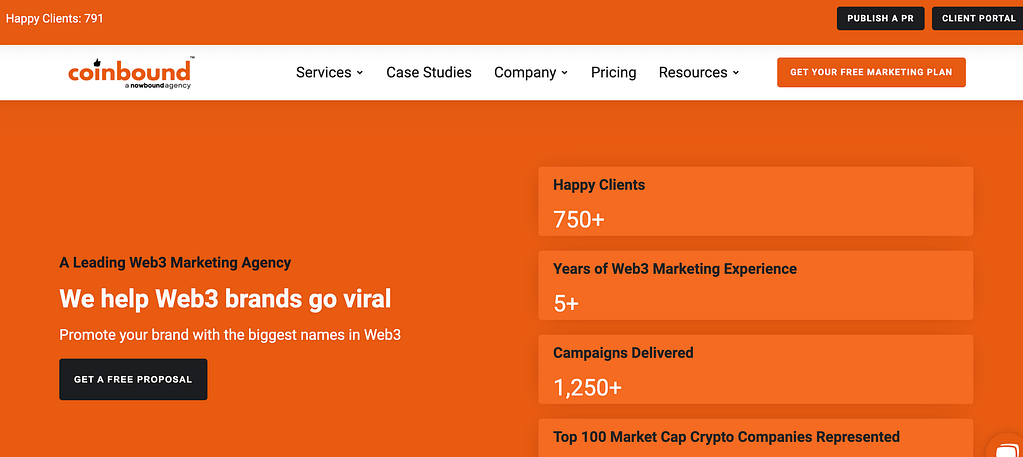Click Get Your Free Marketing Plan
The width and height of the screenshot is (1023, 457).
(871, 72)
